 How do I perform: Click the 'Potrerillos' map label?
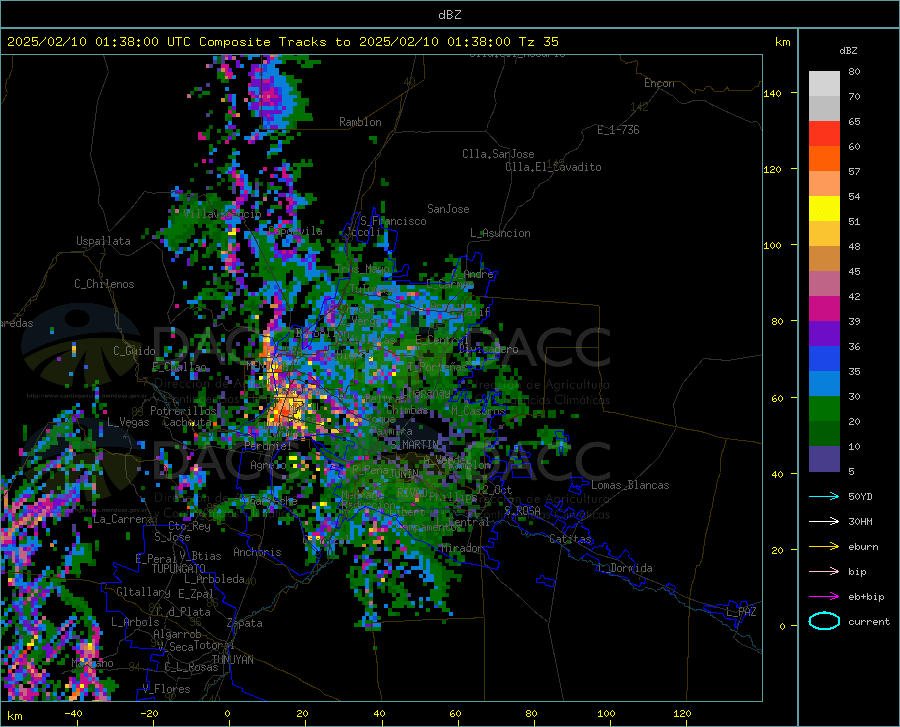183,411
